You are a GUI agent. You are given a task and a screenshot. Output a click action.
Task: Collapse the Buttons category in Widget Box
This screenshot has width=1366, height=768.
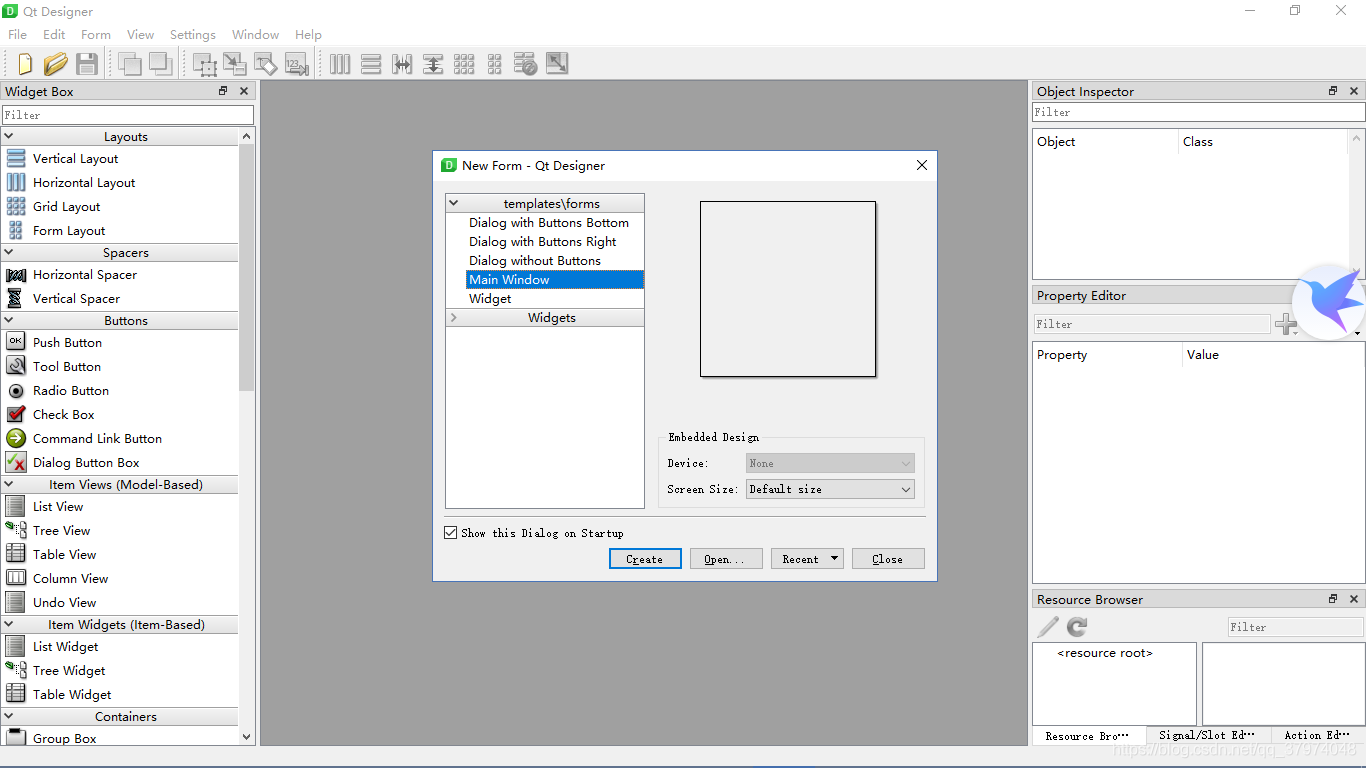point(9,320)
